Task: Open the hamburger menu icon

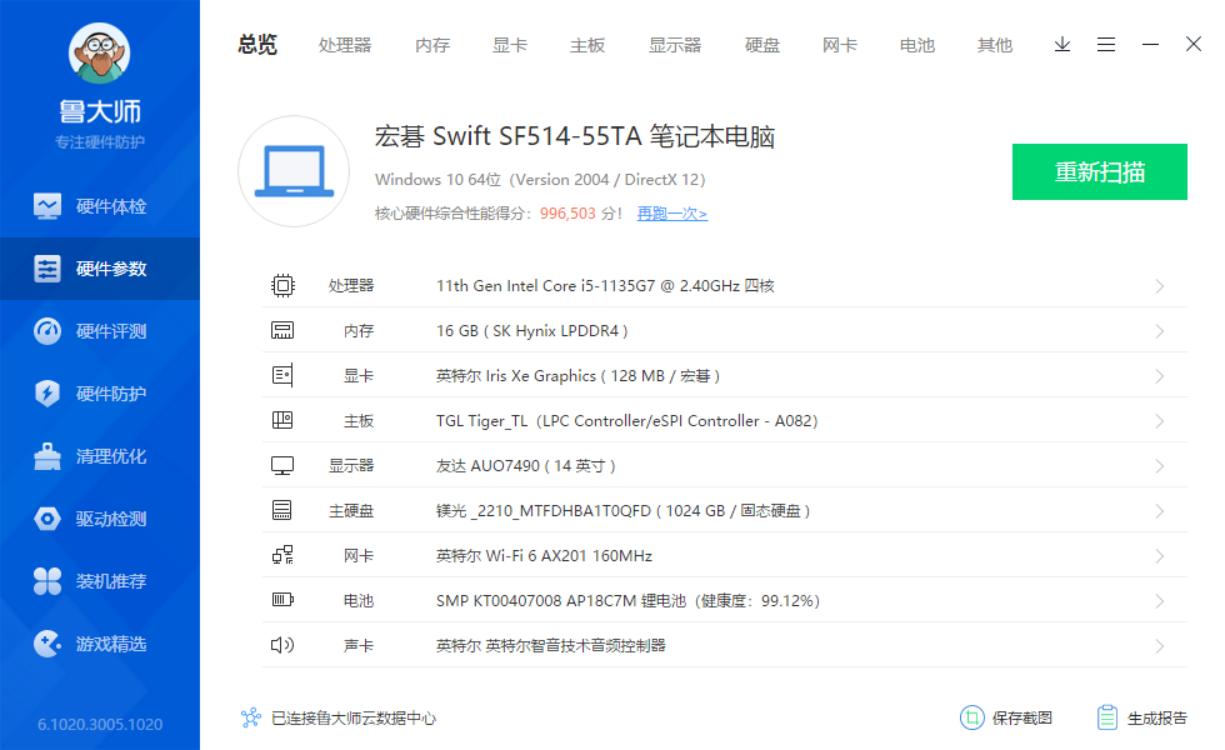Action: (x=1105, y=45)
